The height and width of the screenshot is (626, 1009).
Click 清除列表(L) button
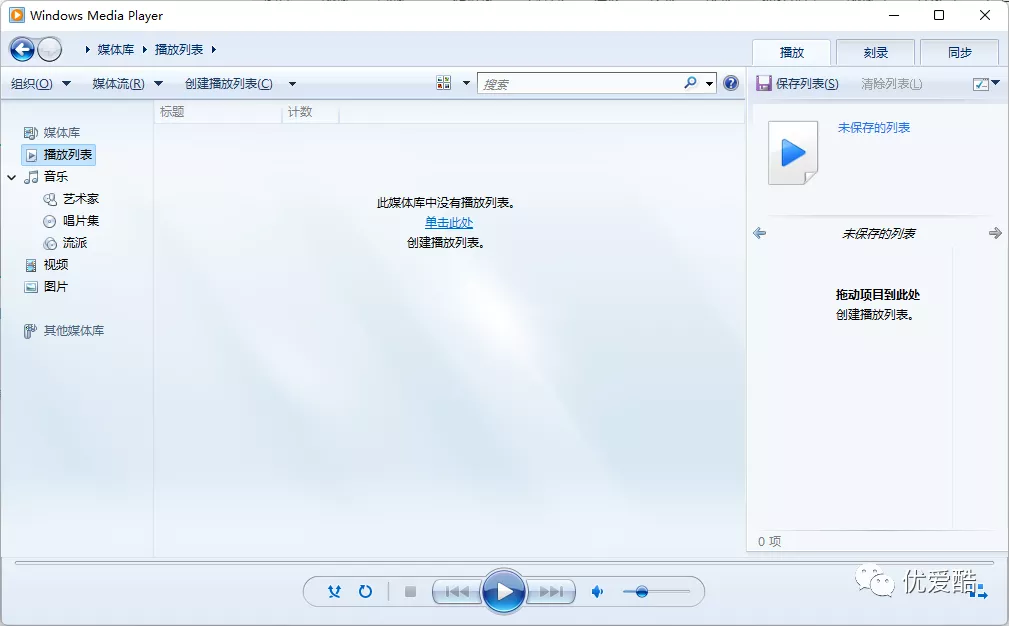(x=892, y=84)
